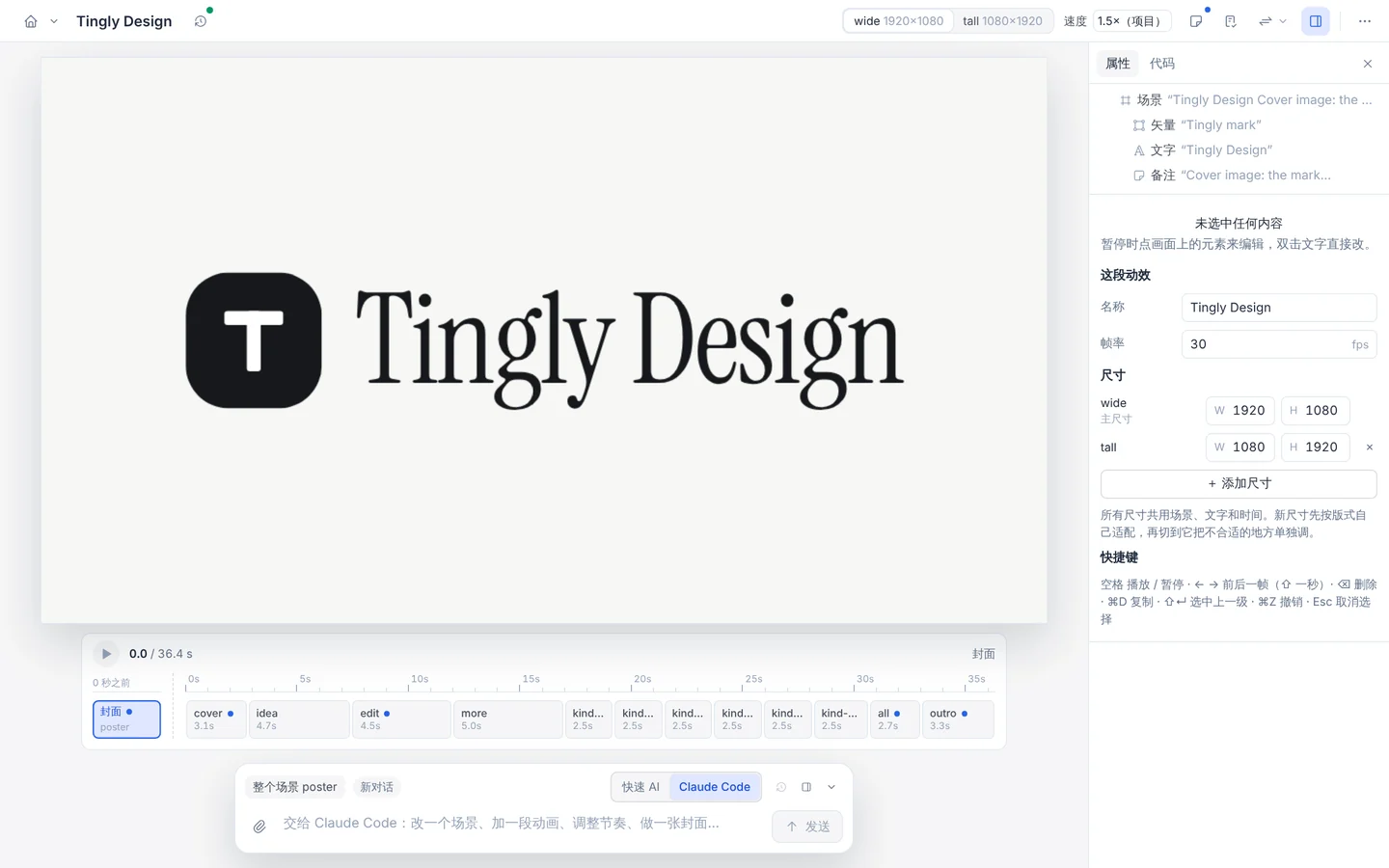The height and width of the screenshot is (868, 1389).
Task: Toggle the chat side panel icon in prompt bar
Action: pyautogui.click(x=806, y=787)
